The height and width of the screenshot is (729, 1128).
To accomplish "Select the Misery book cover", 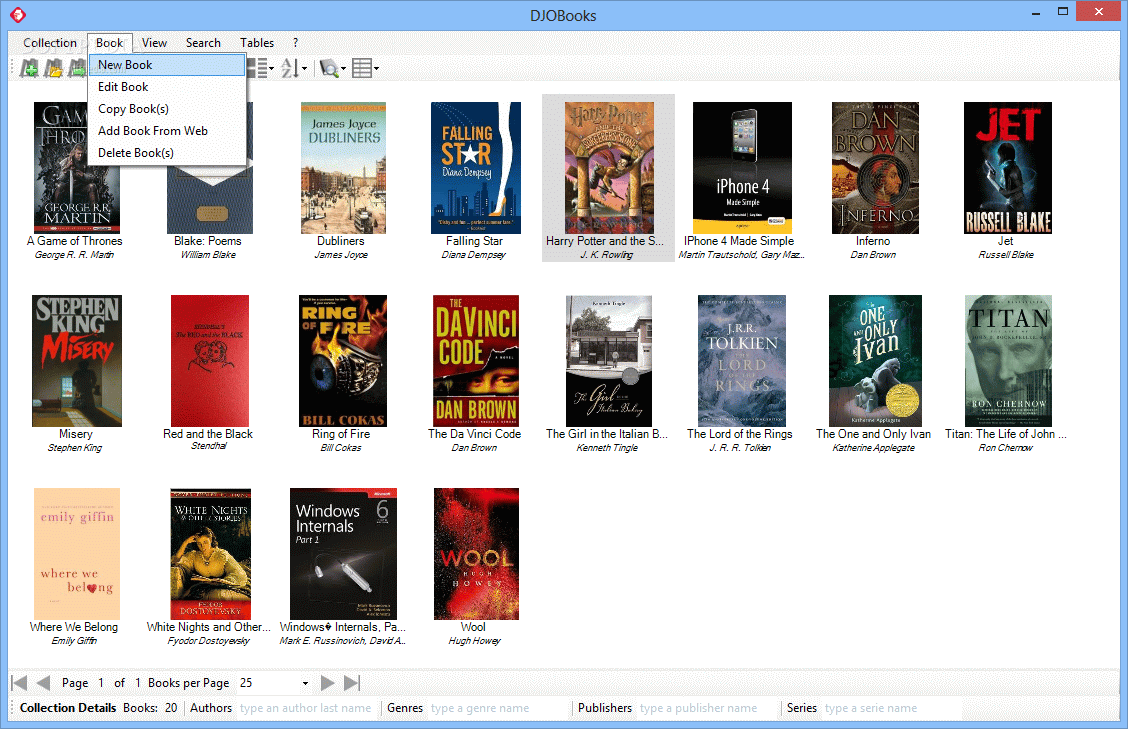I will tap(77, 361).
